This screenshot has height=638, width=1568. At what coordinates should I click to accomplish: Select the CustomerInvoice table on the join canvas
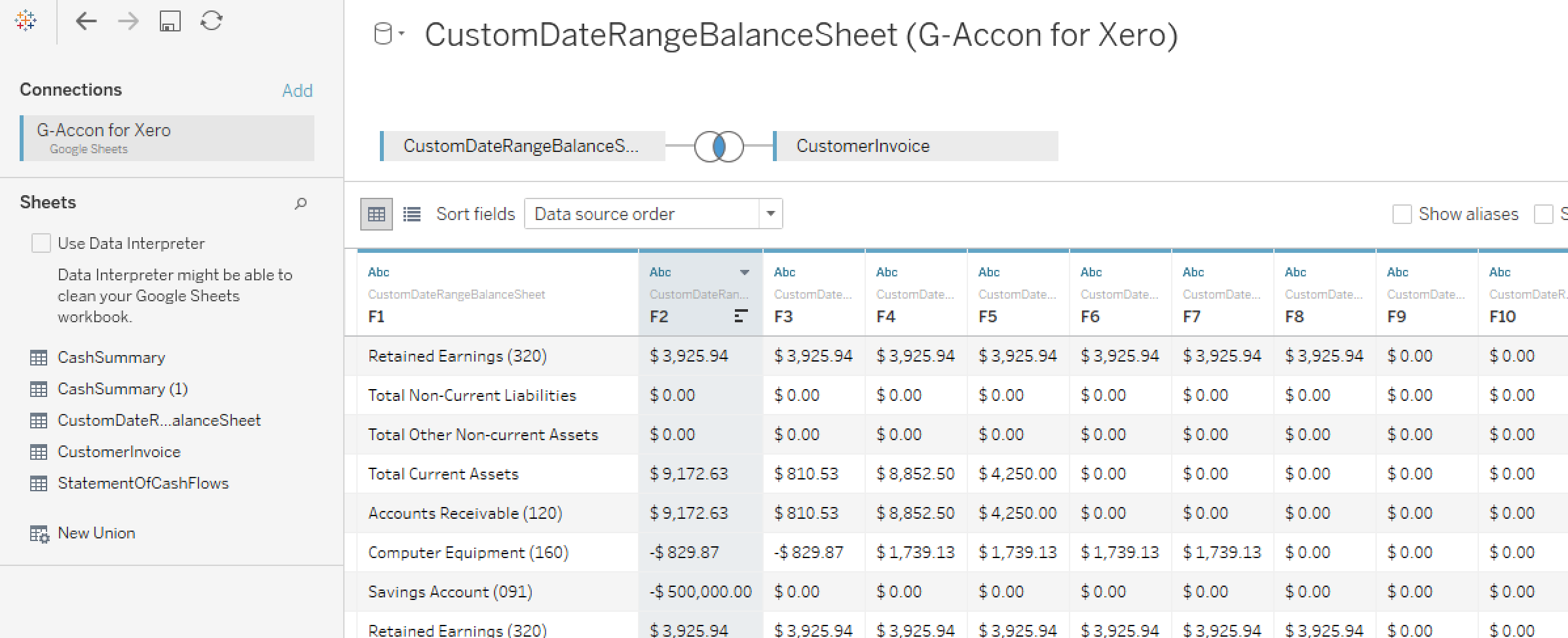click(x=916, y=146)
